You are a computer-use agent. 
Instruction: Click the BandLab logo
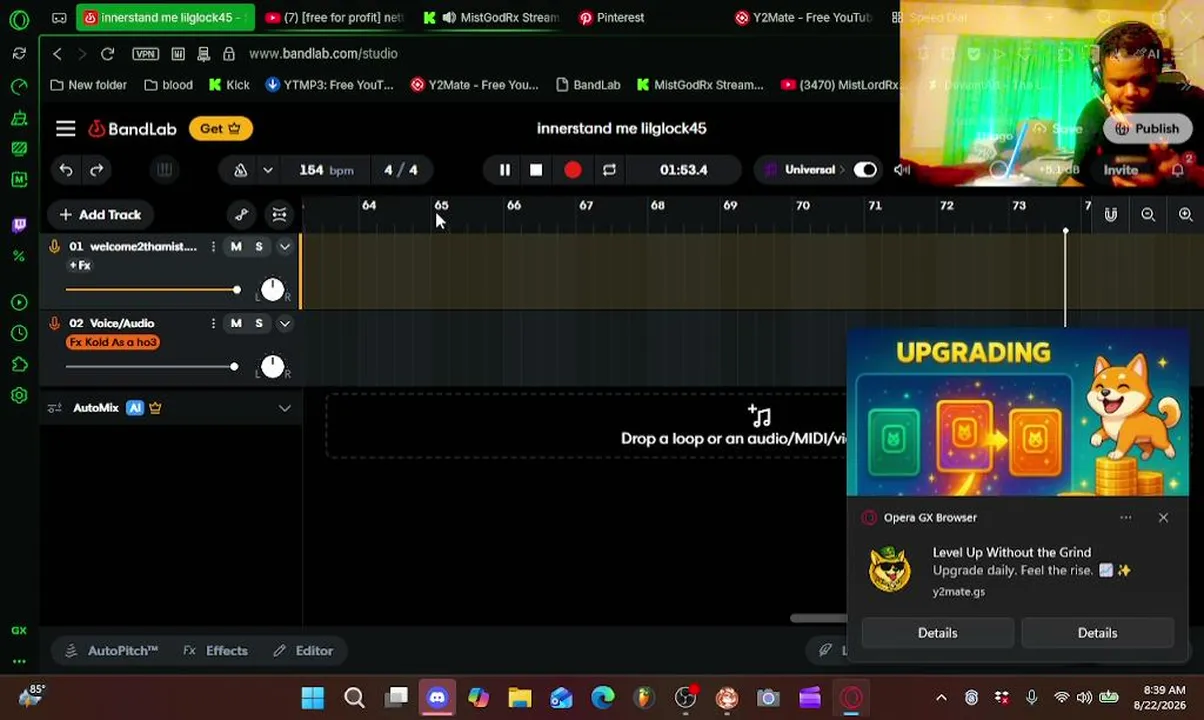coord(132,129)
